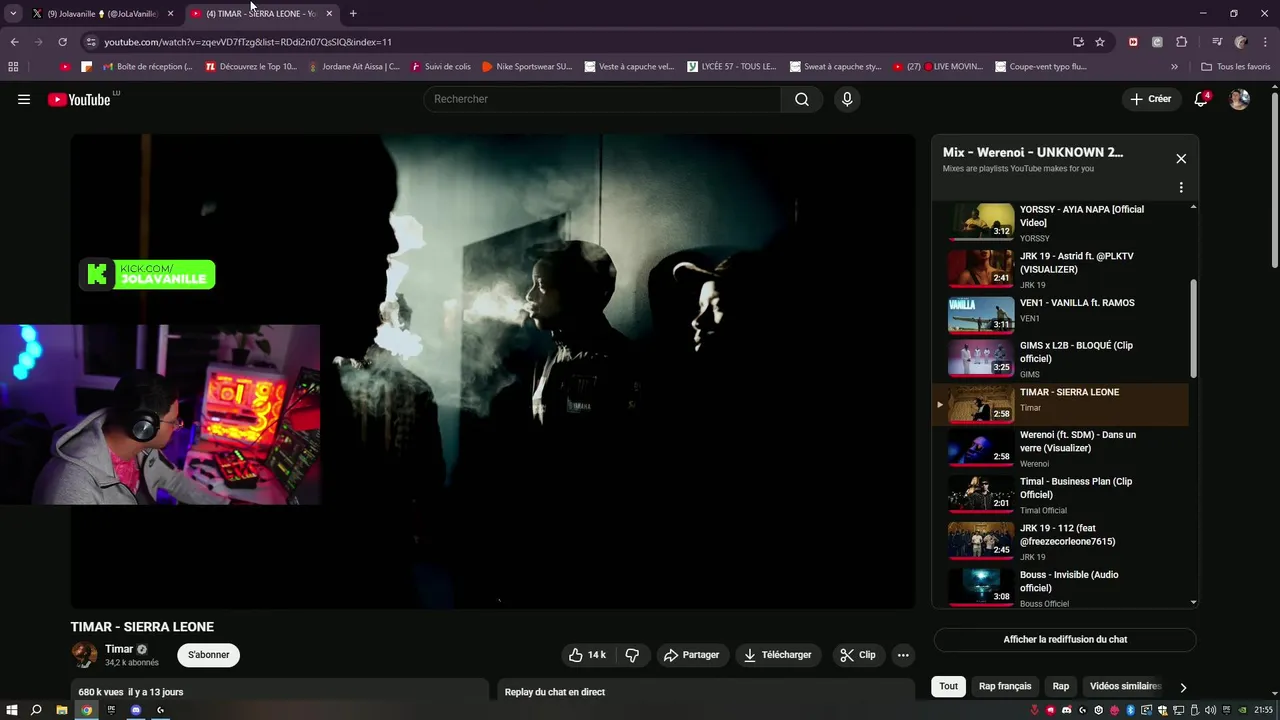The image size is (1280, 720).
Task: Open the Mix playlist three-dot options
Action: tap(1181, 187)
